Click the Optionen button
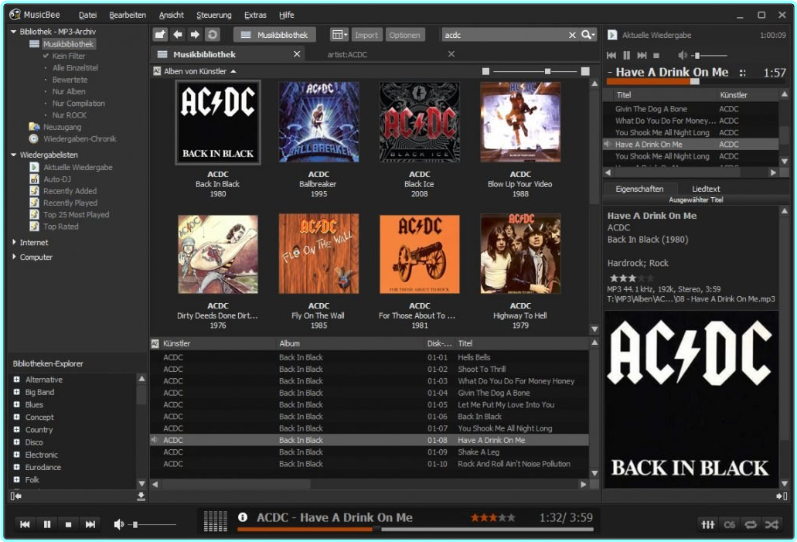 coord(405,35)
